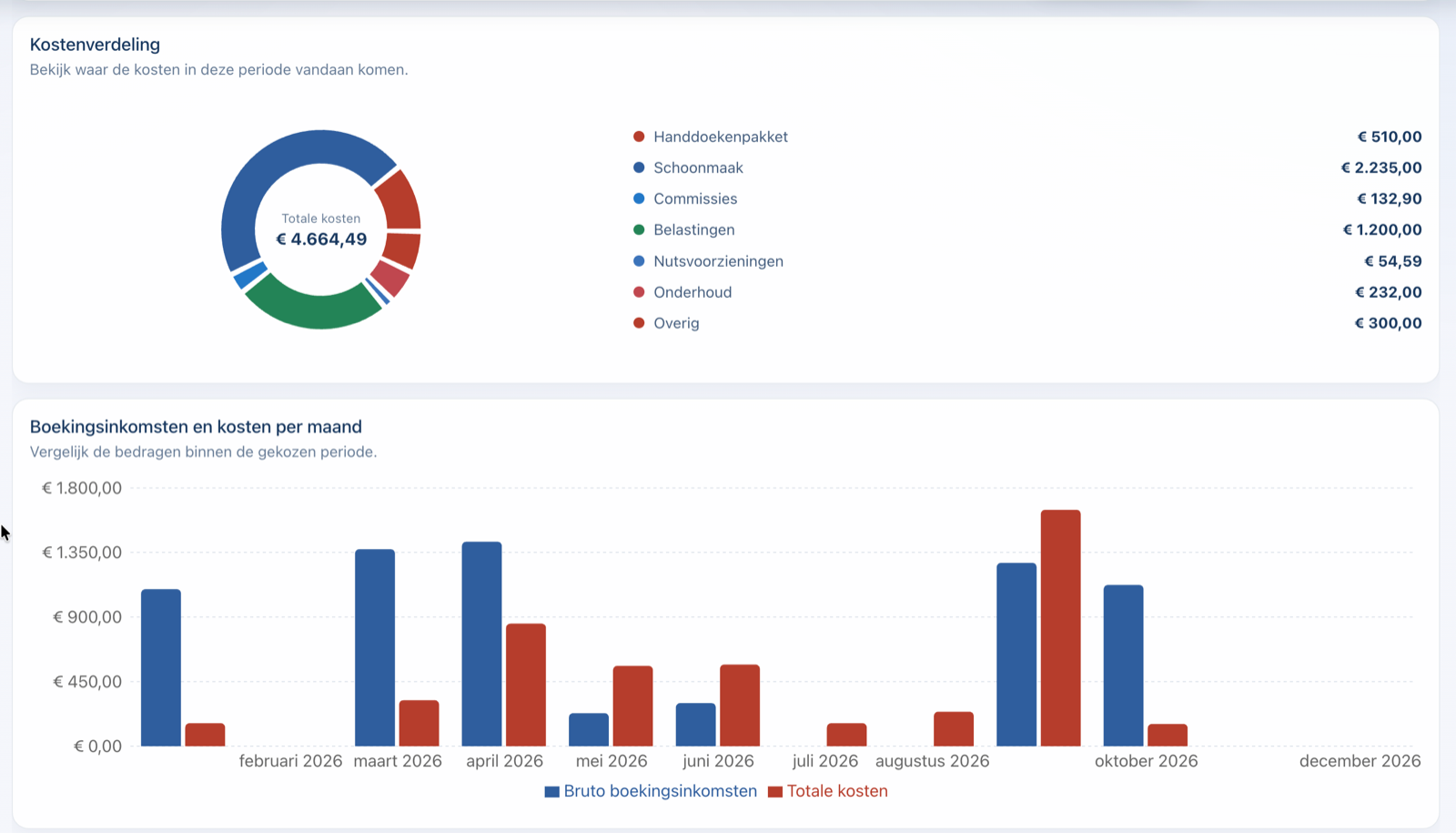Click the december 2026 axis label
The height and width of the screenshot is (833, 1456).
[x=1360, y=761]
